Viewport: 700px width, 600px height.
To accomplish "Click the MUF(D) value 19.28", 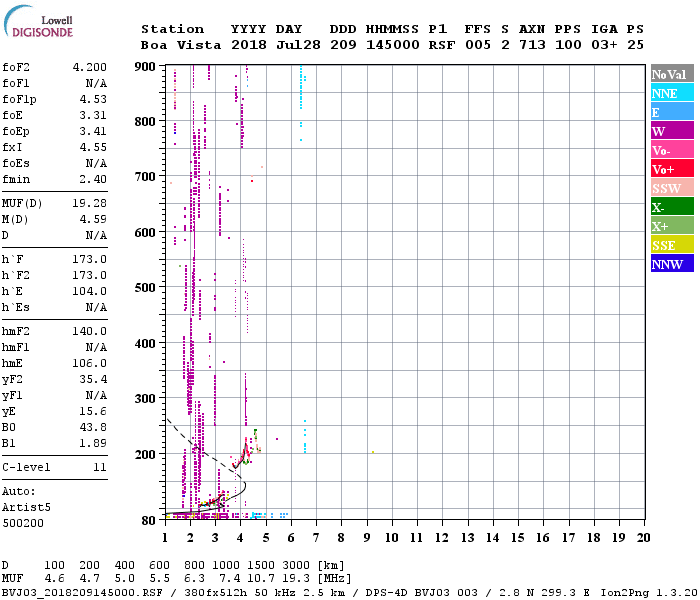I will (90, 203).
